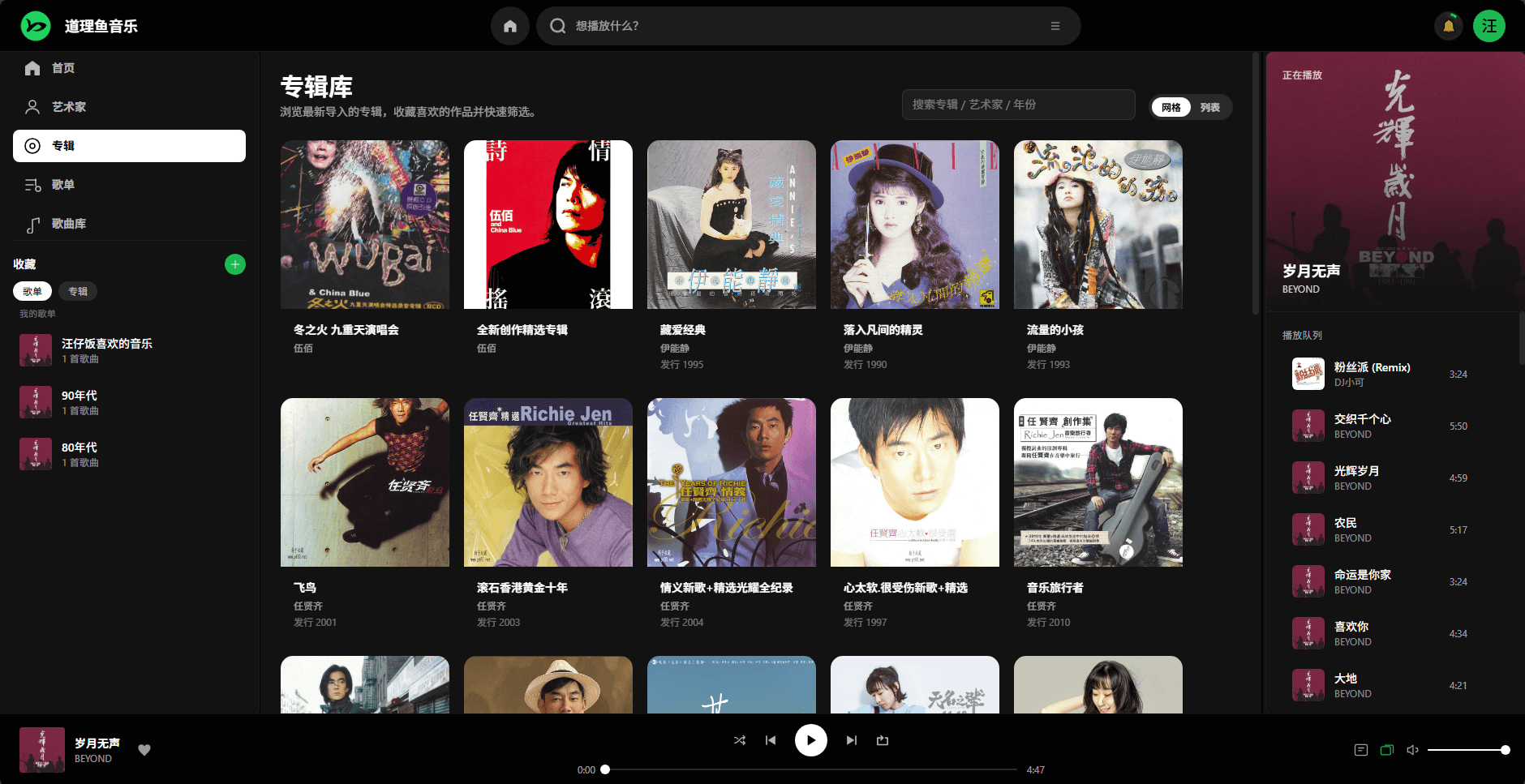Click the home button beside search bar
The width and height of the screenshot is (1525, 784).
509,26
